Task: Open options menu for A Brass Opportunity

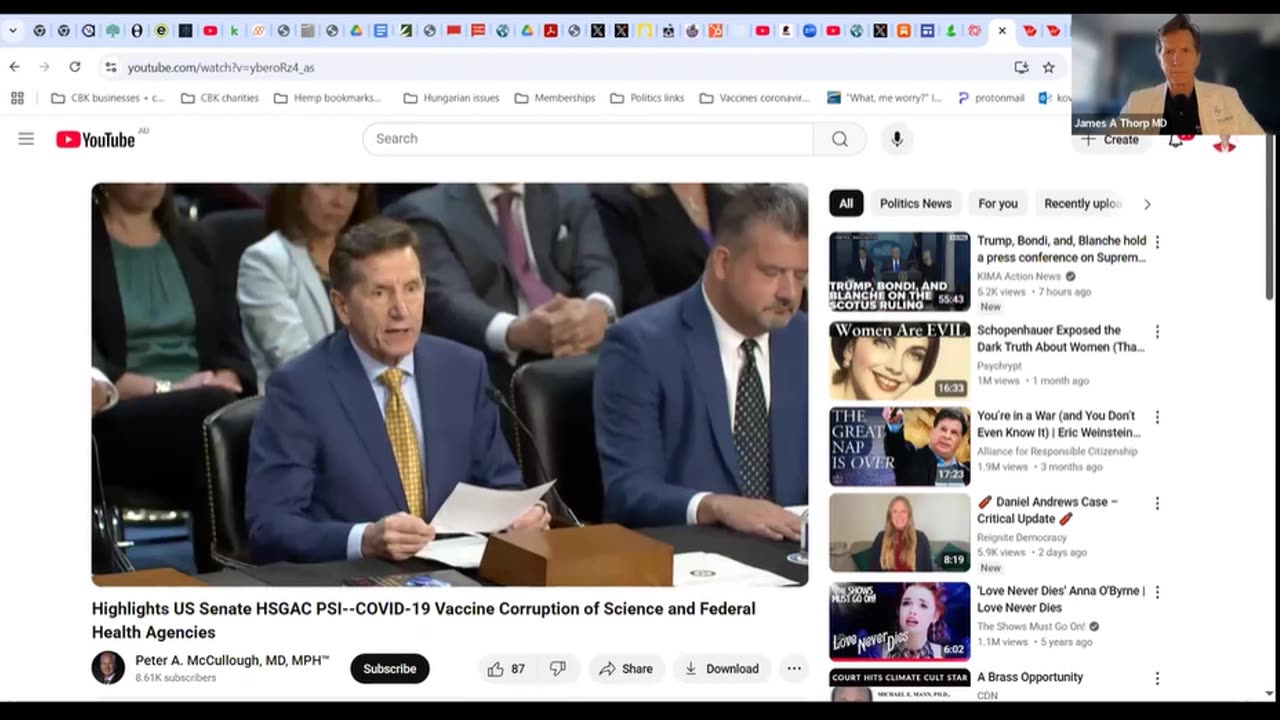Action: [x=1157, y=678]
